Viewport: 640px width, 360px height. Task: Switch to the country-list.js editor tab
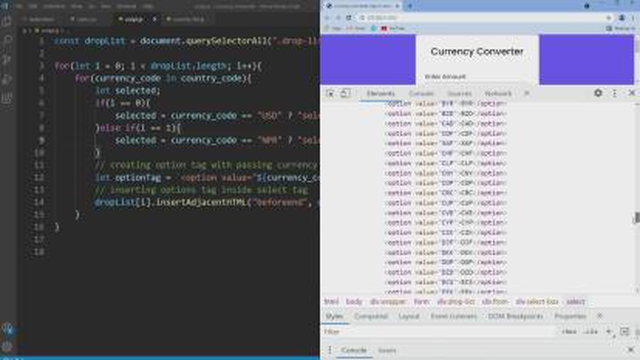[185, 19]
